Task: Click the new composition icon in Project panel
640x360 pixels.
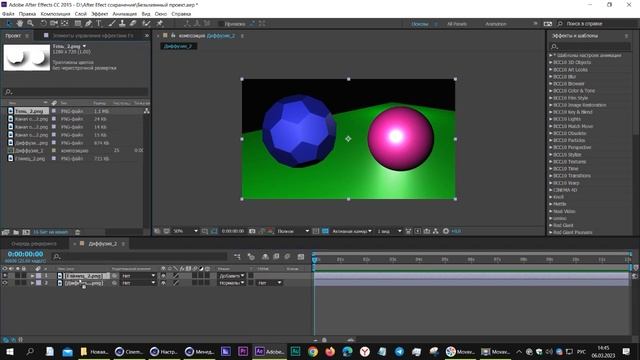Action: tap(26, 232)
